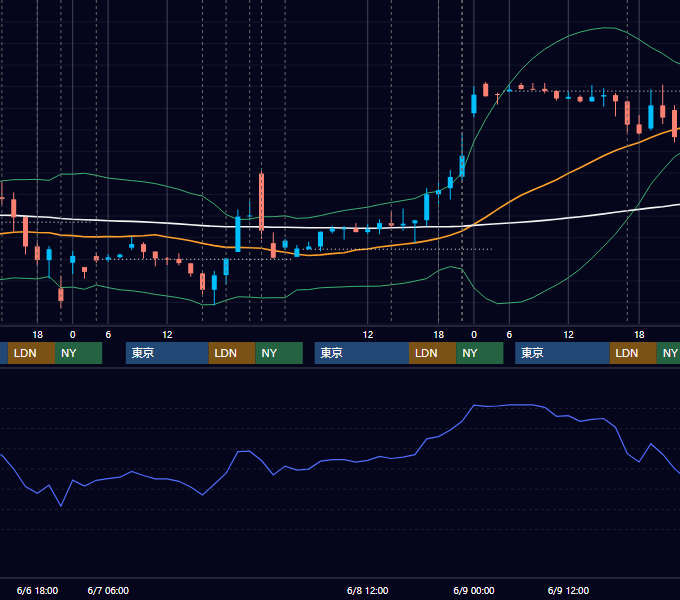Click hour label 12 above 6/9 東京 block

point(568,335)
